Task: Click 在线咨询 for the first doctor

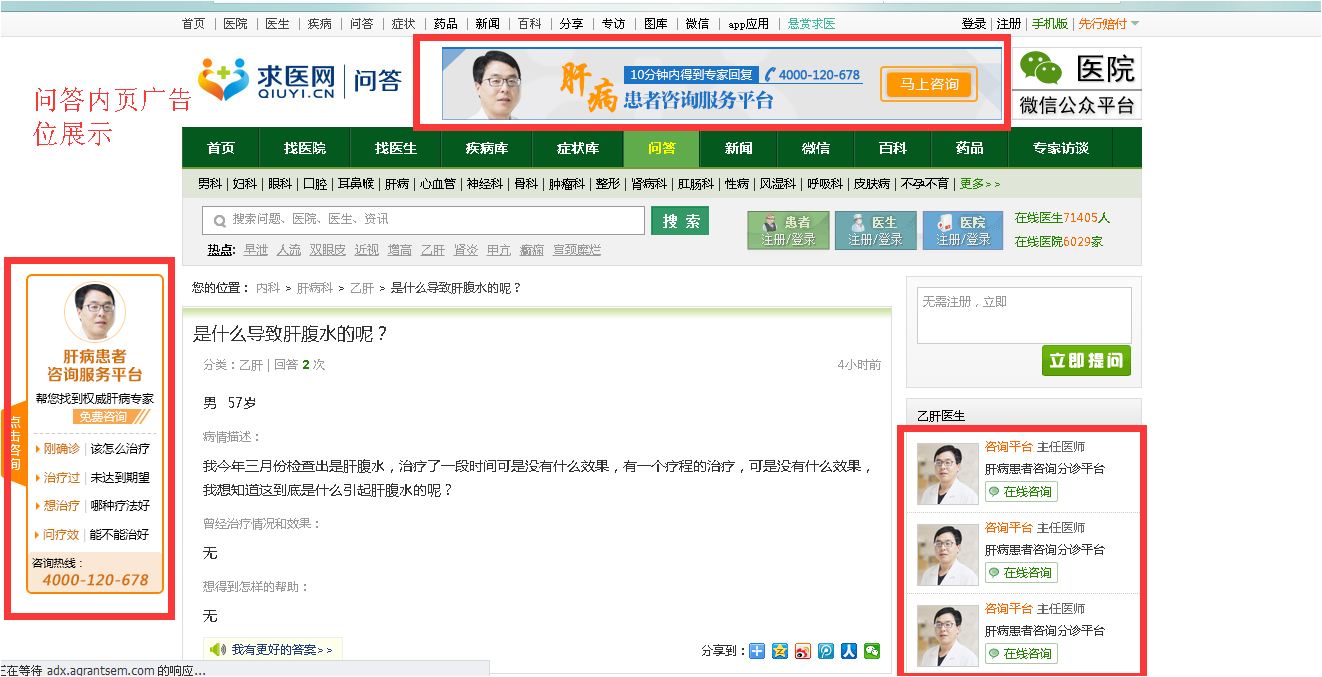Action: click(1020, 491)
